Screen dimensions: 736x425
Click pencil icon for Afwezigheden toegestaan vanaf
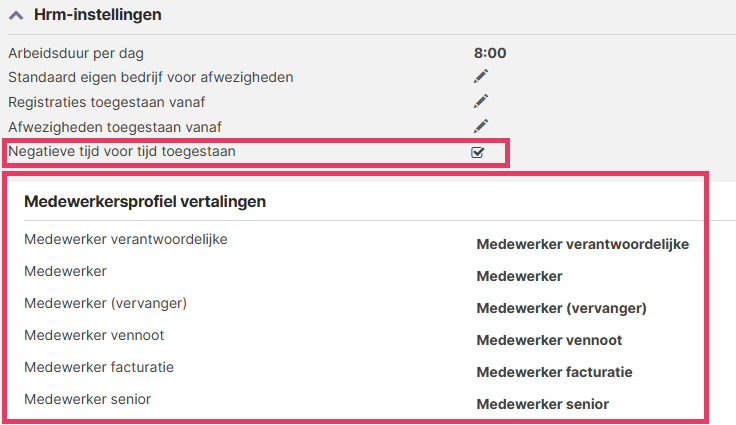pos(480,126)
